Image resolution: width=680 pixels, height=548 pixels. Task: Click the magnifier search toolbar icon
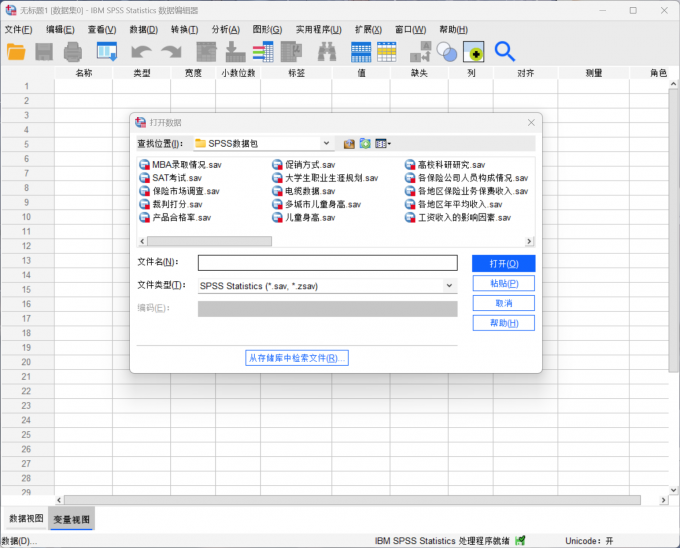point(504,52)
